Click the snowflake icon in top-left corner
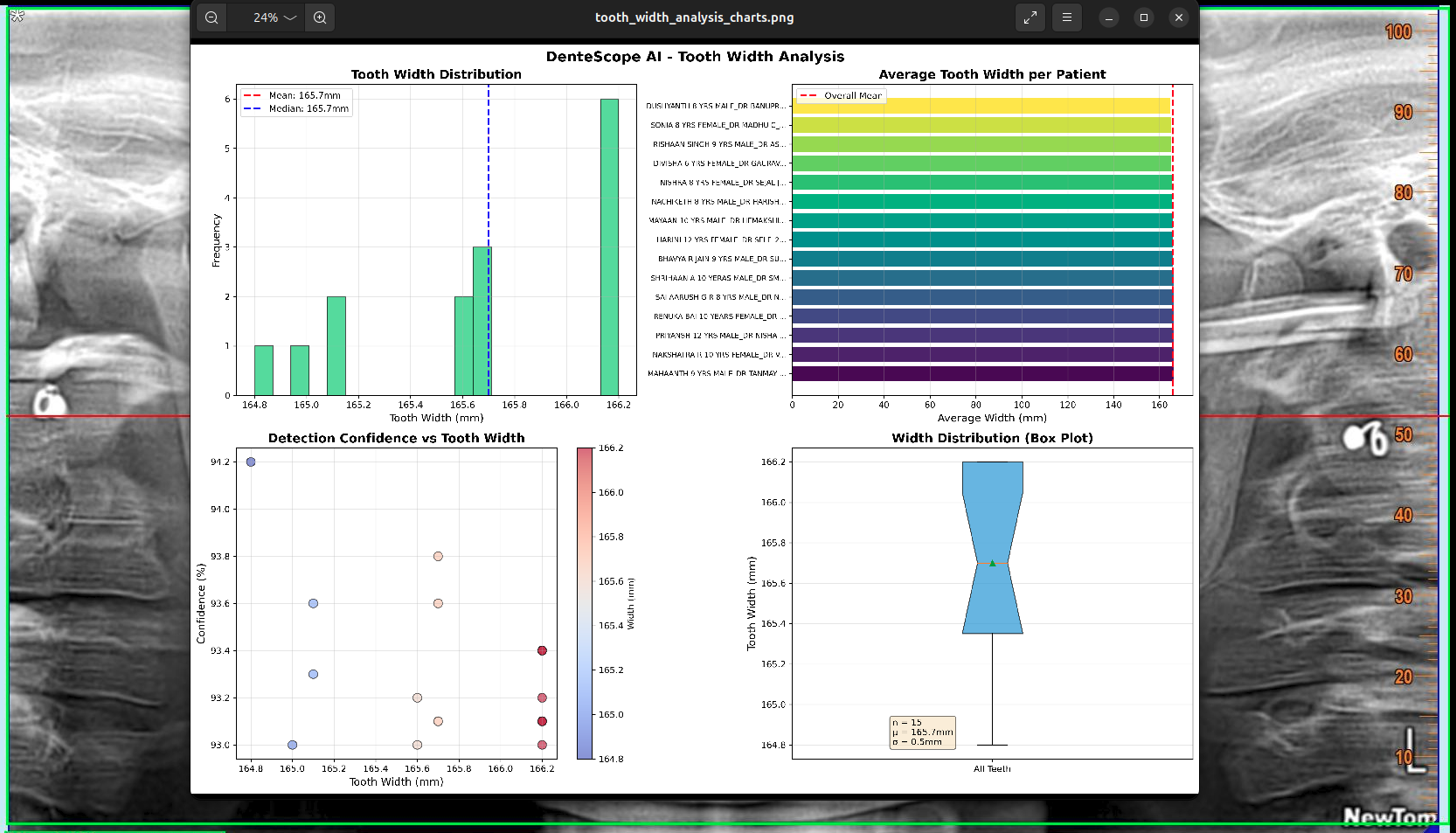1456x833 pixels. [17, 16]
